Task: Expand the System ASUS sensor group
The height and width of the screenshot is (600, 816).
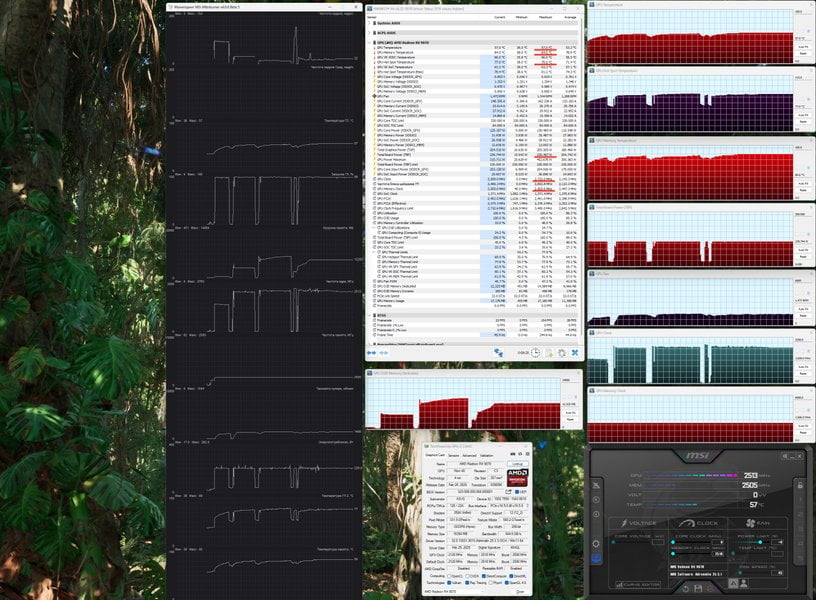Action: point(369,23)
